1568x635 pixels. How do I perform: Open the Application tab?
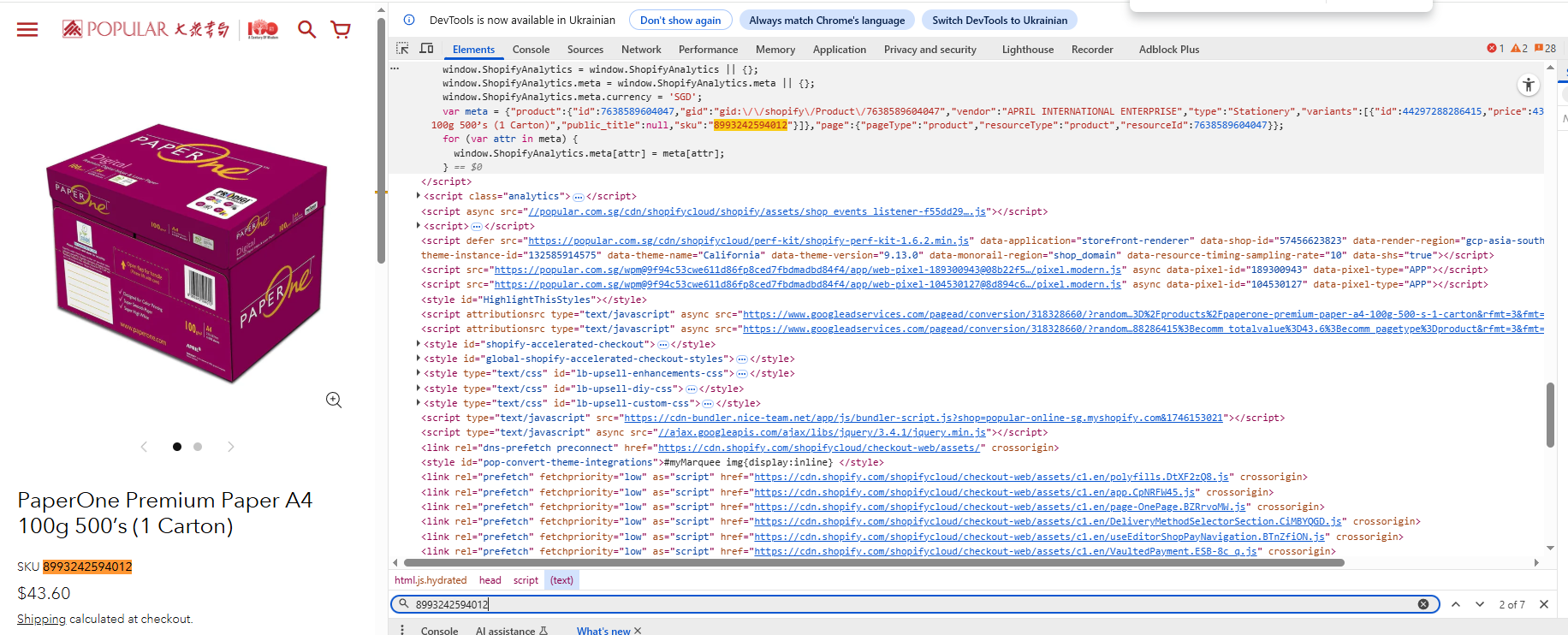coord(840,50)
